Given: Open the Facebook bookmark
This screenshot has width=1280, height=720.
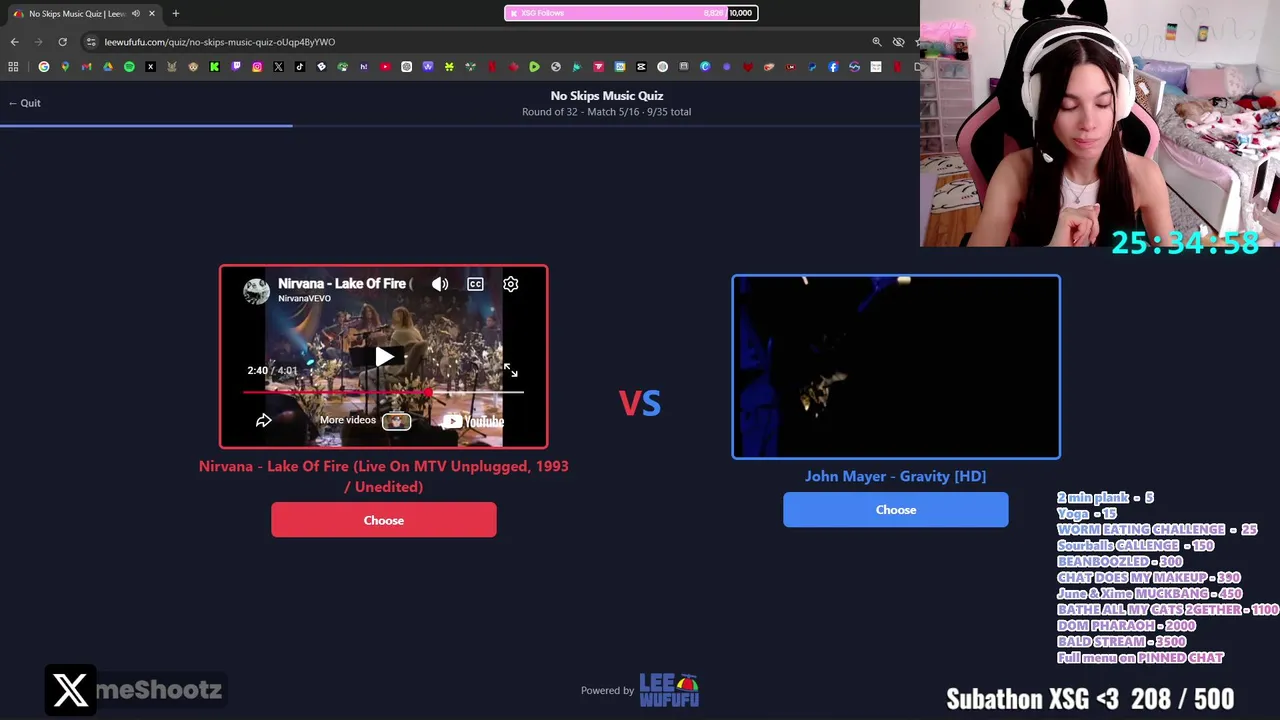Looking at the screenshot, I should click(833, 67).
